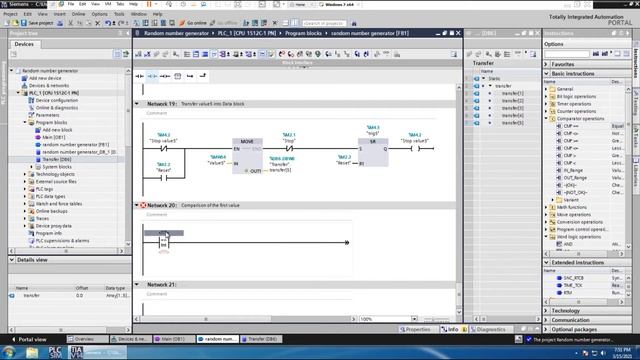Viewport: 640px width, 360px height.
Task: Select Transfer [DB6] in project tree
Action: click(x=57, y=159)
